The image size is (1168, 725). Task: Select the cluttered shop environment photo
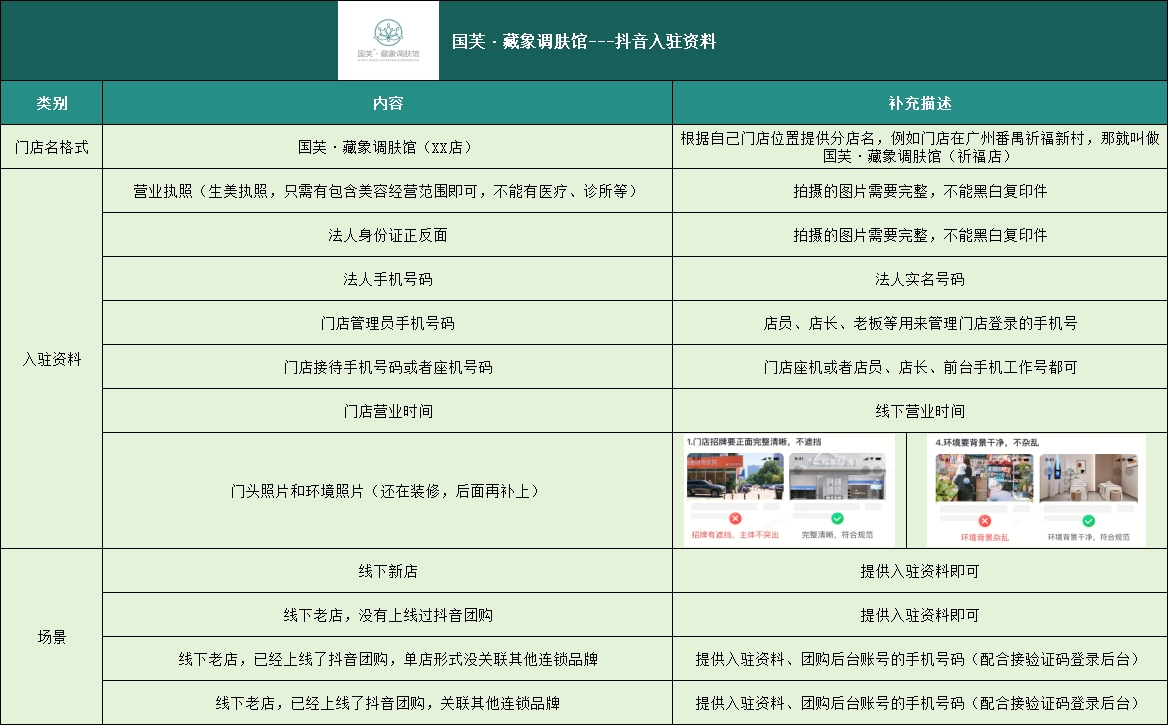point(984,478)
